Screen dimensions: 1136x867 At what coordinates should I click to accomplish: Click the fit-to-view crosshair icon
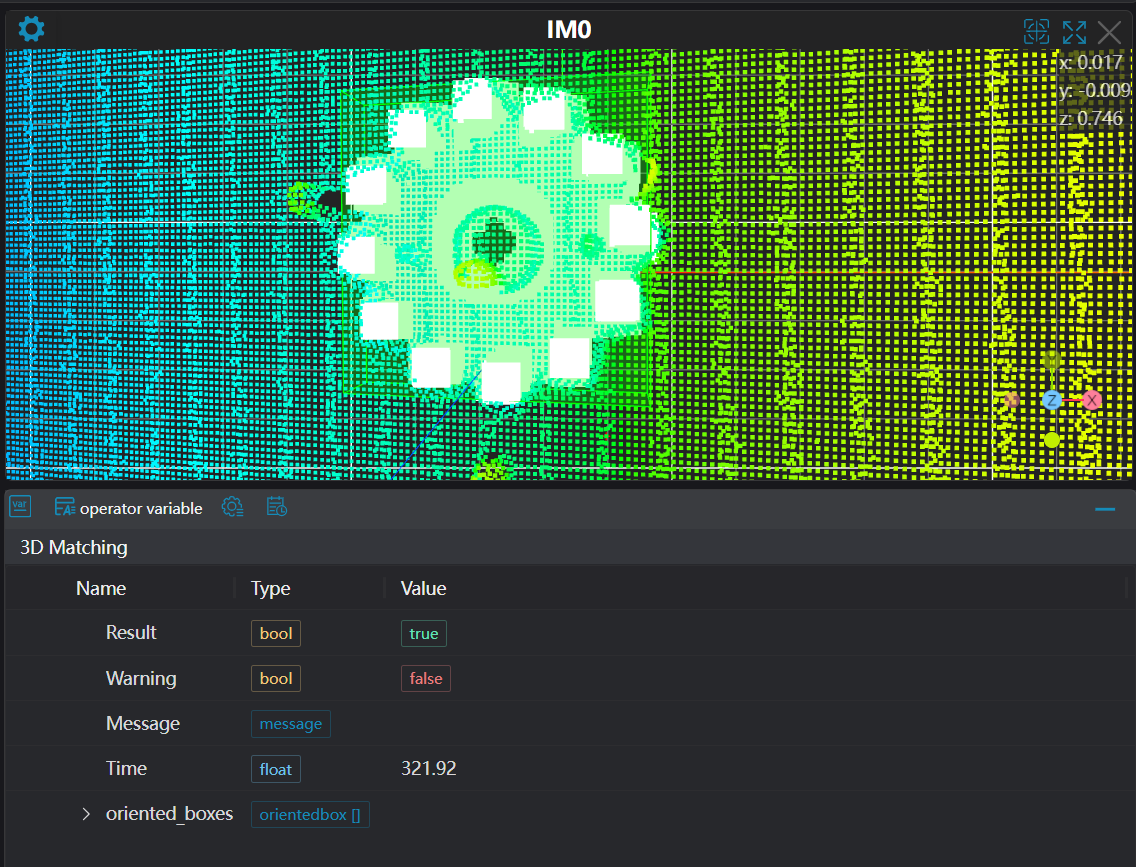pyautogui.click(x=1037, y=31)
